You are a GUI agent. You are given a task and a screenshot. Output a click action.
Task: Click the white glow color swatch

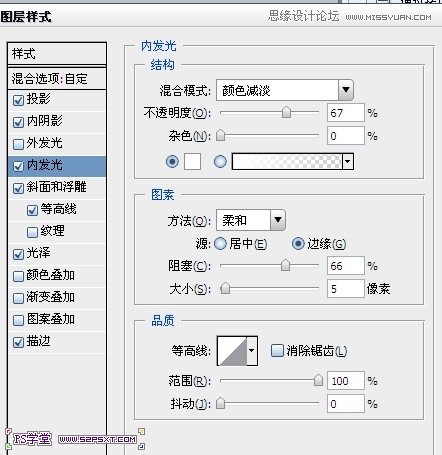[x=193, y=162]
